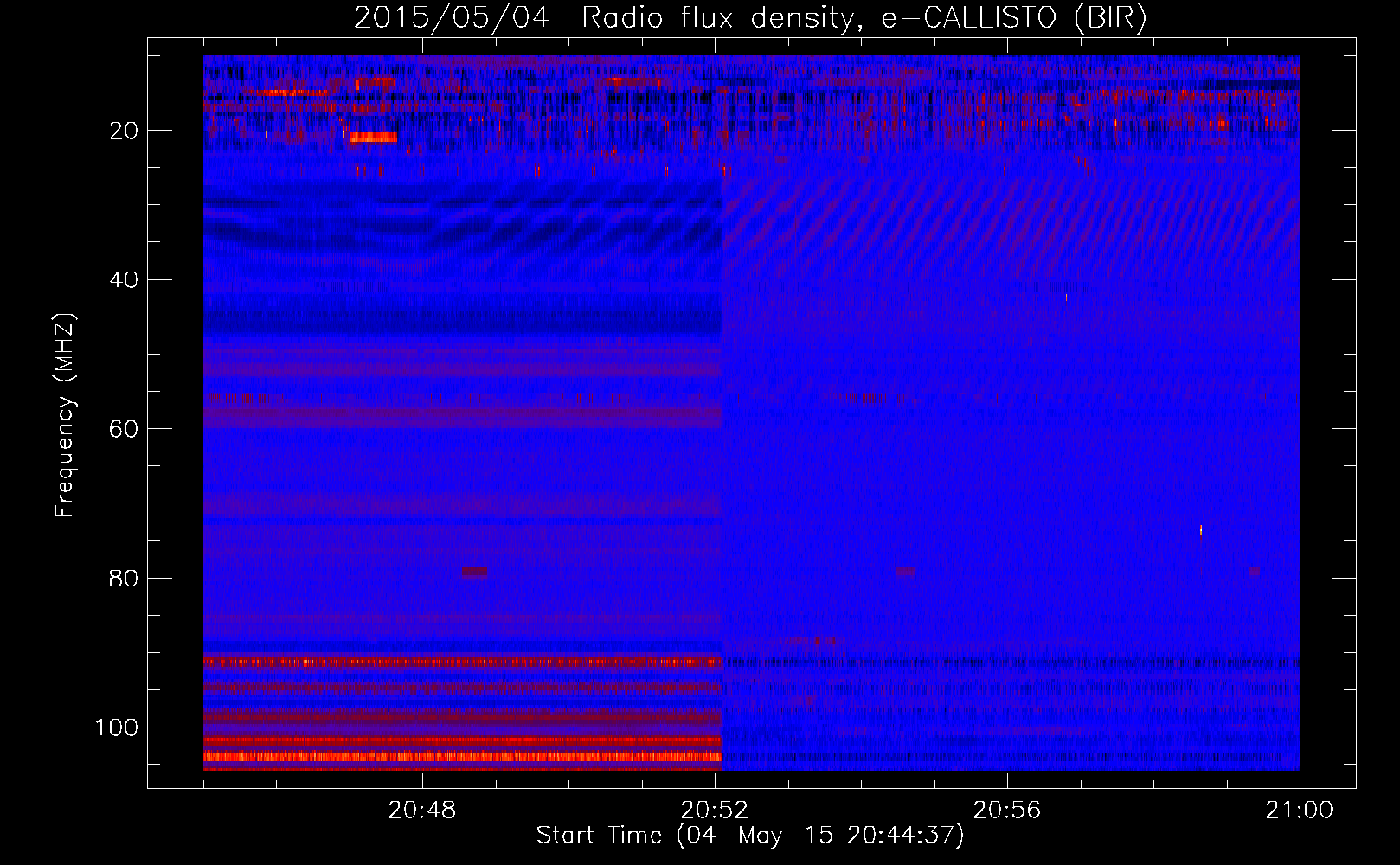Click the bright orange burst near 20 MHz

click(373, 138)
